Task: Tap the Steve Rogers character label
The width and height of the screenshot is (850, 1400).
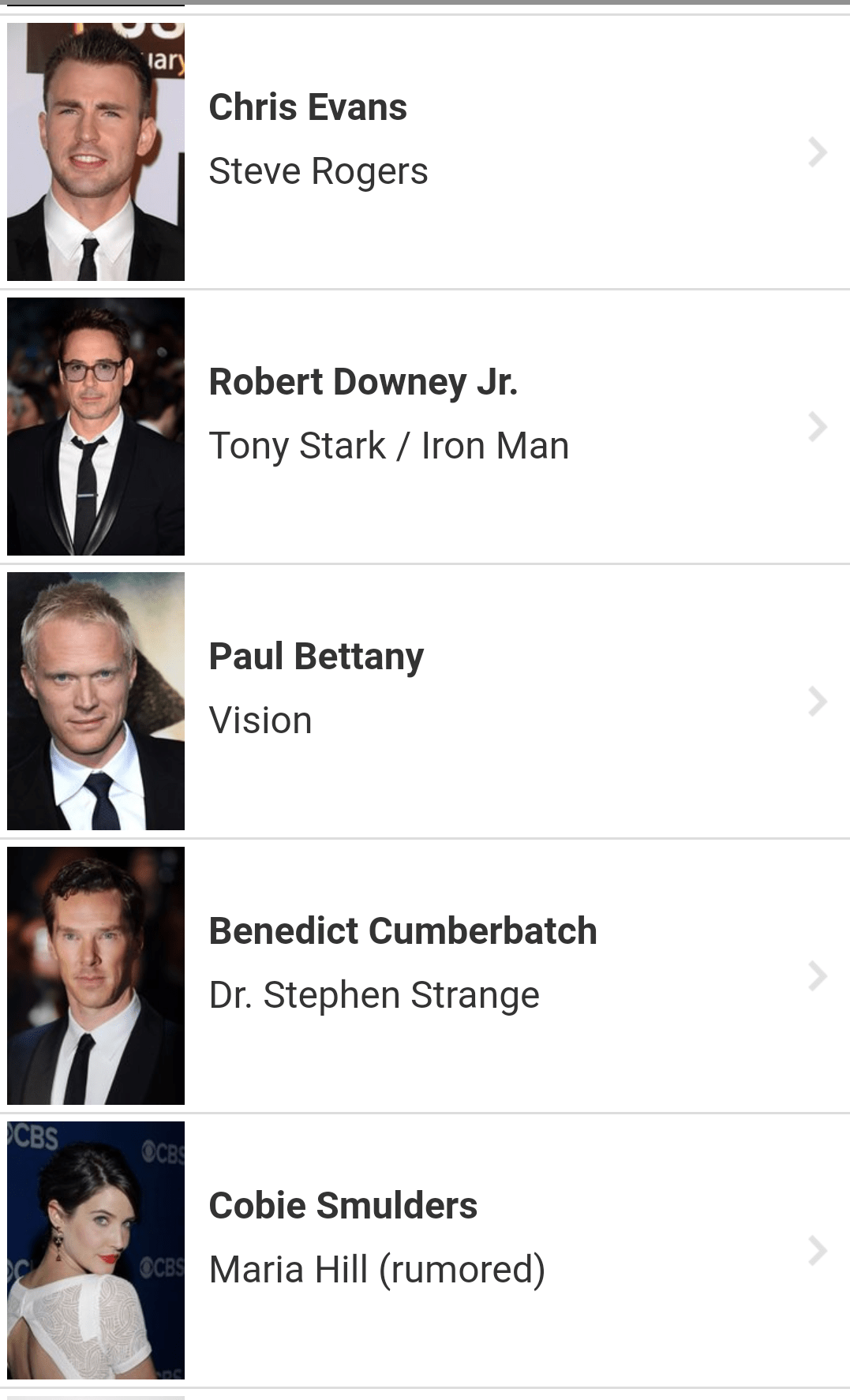Action: tap(318, 171)
